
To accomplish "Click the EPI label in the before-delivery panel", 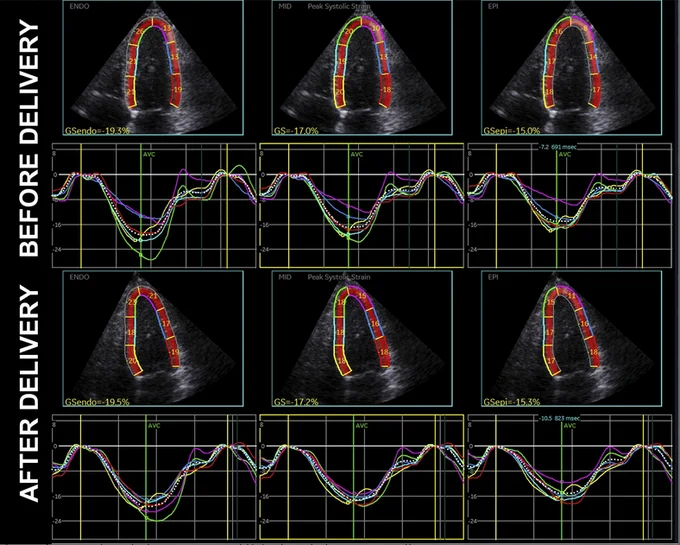I will click(493, 7).
